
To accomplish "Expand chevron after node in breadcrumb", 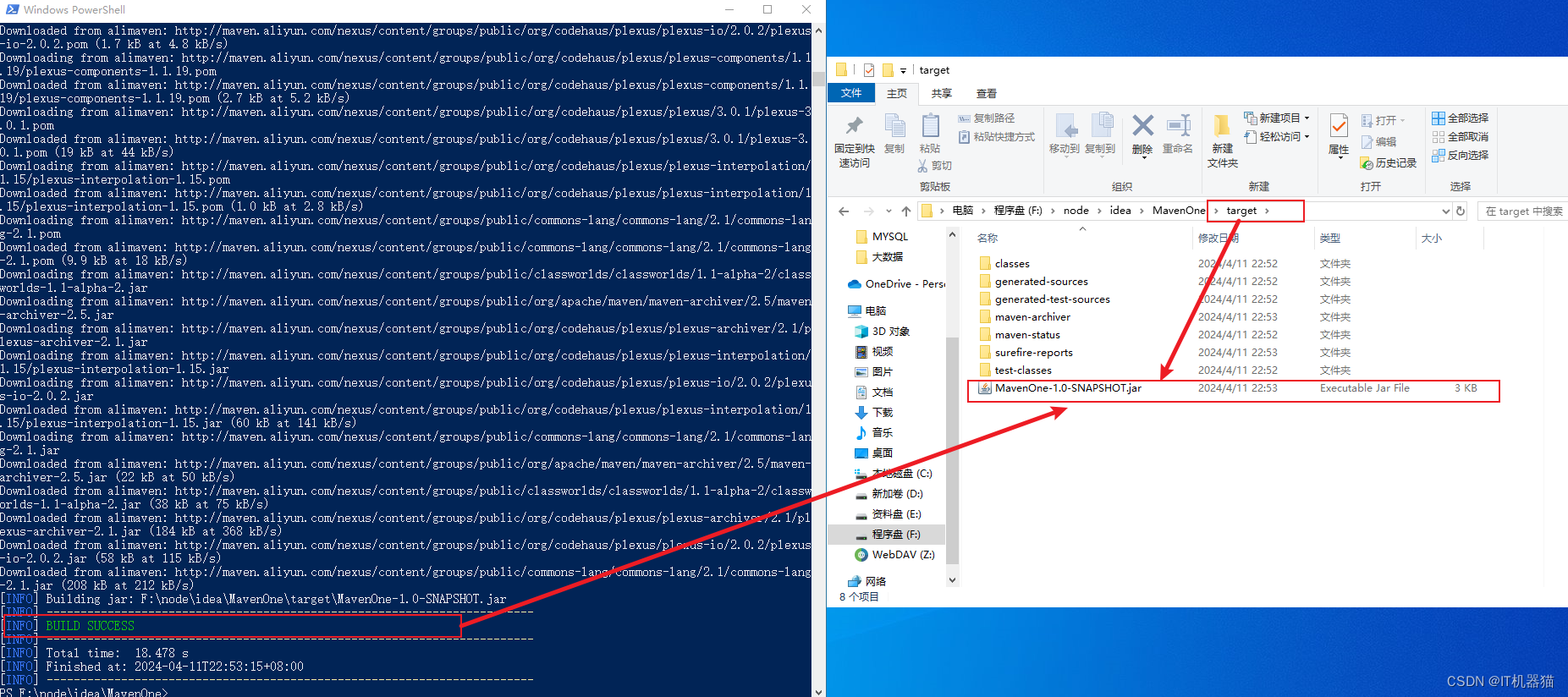I will tap(1099, 211).
